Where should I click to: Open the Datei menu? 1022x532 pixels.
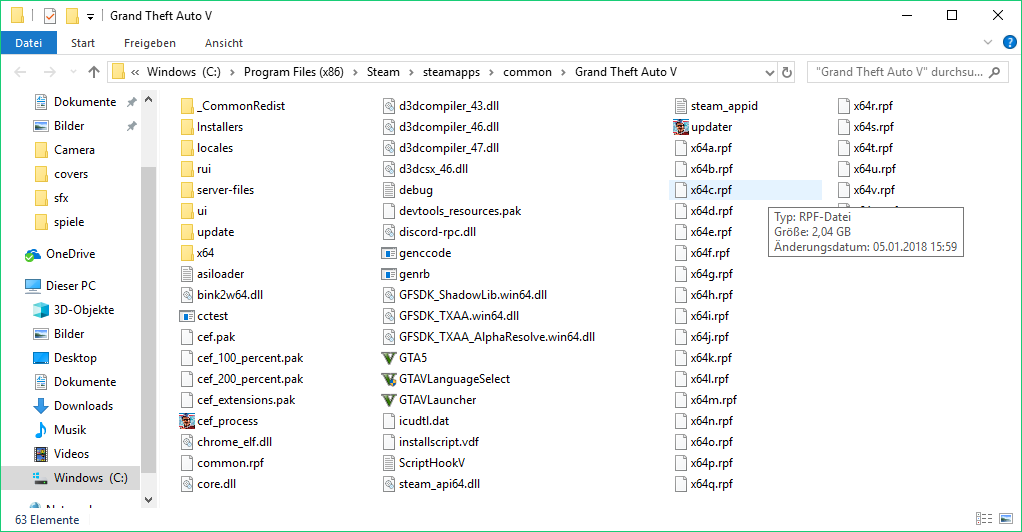pos(29,43)
